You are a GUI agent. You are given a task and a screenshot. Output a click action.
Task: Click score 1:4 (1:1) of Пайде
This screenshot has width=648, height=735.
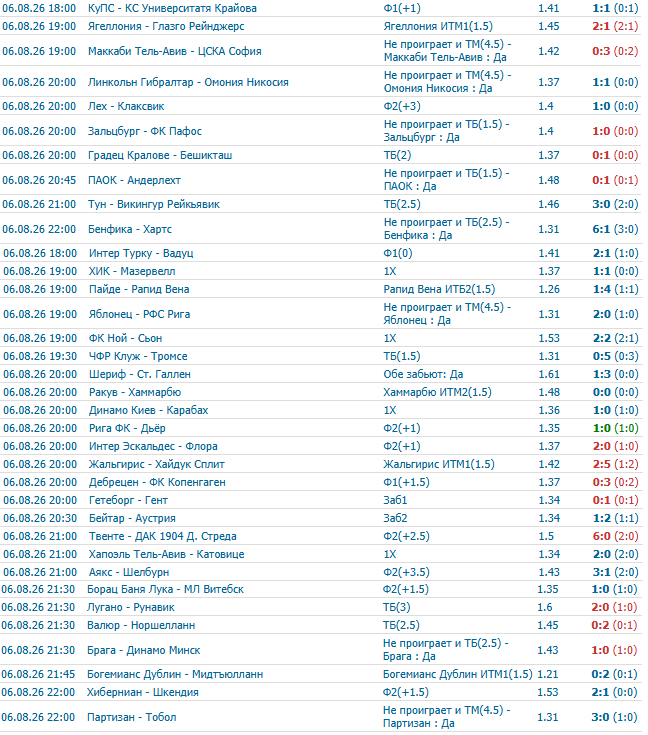[x=615, y=289]
